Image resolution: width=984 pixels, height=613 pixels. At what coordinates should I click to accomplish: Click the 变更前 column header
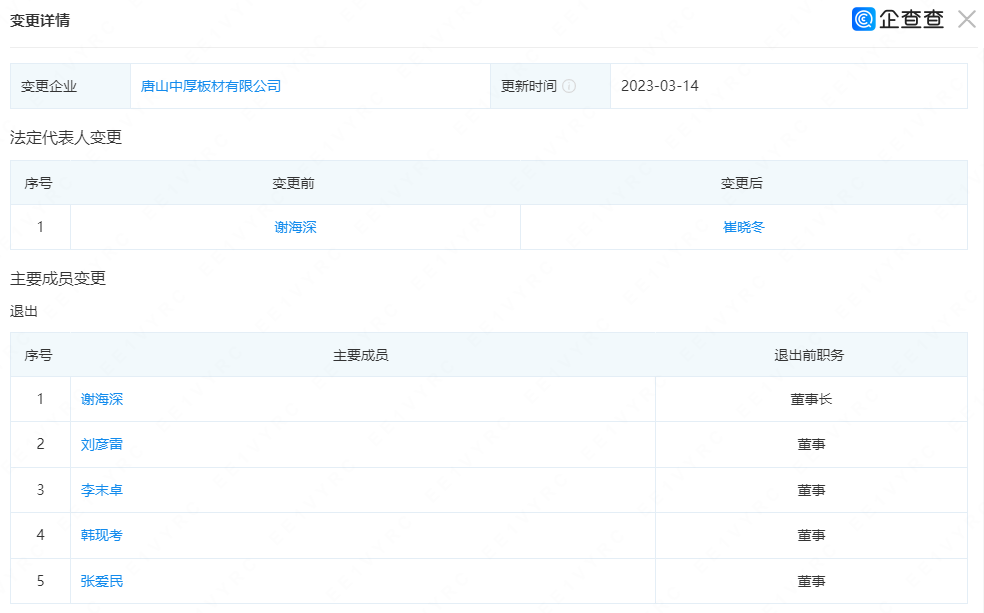point(293,183)
